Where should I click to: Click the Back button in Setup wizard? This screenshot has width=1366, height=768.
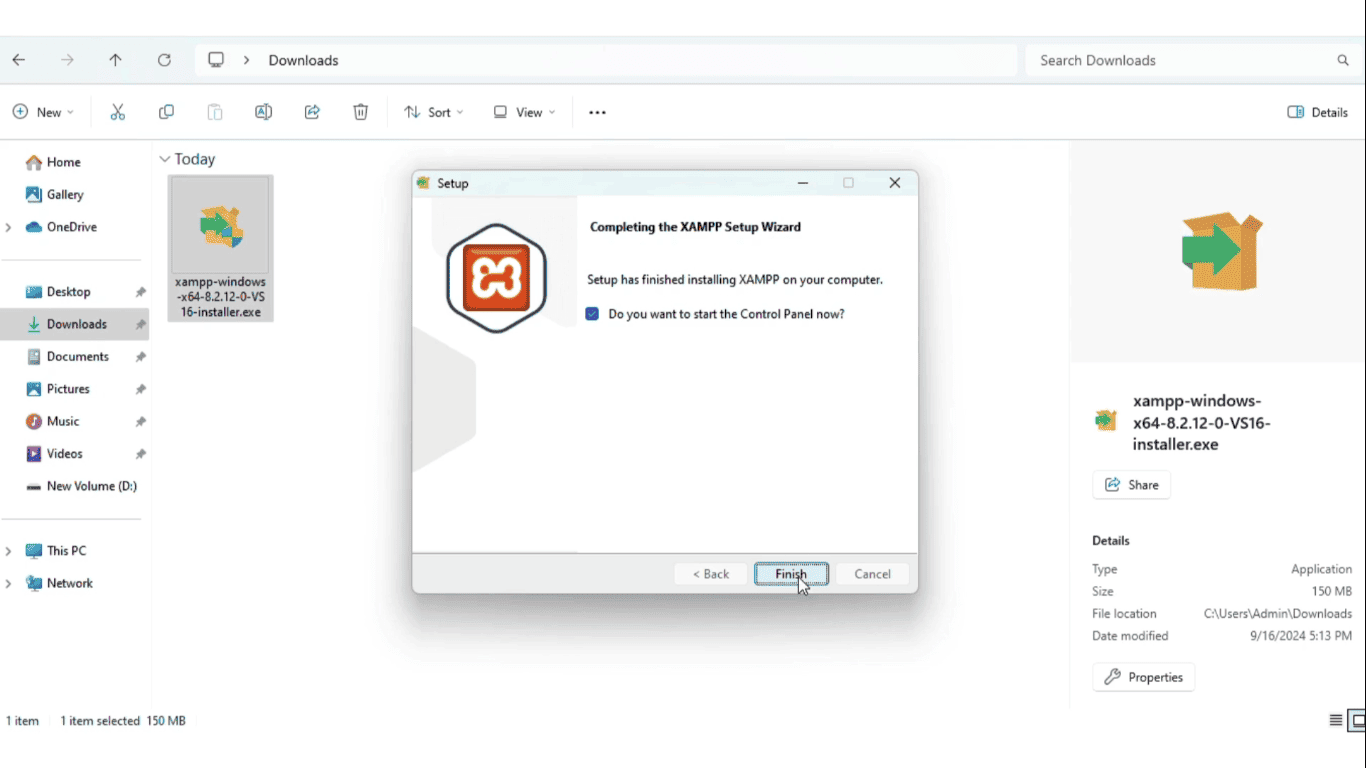coord(711,574)
